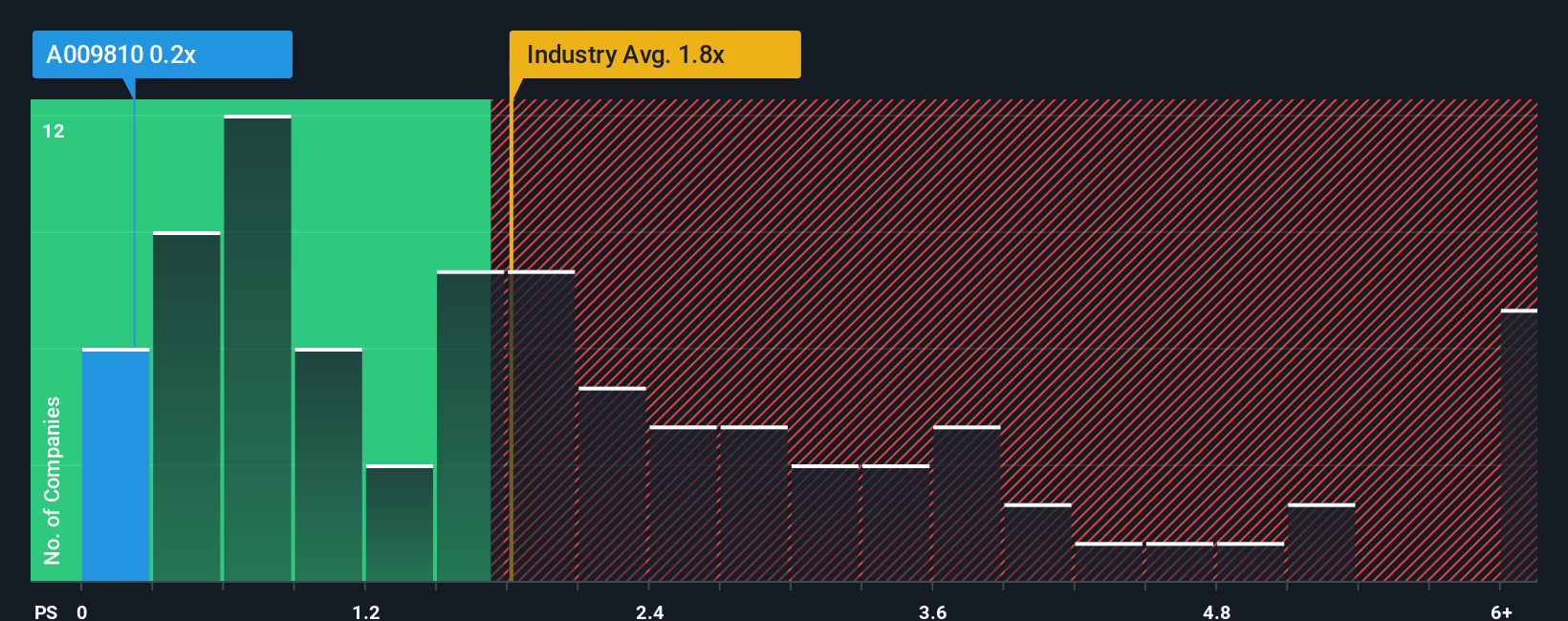
Task: Click the x-axis tick label 1.2
Action: [x=366, y=611]
